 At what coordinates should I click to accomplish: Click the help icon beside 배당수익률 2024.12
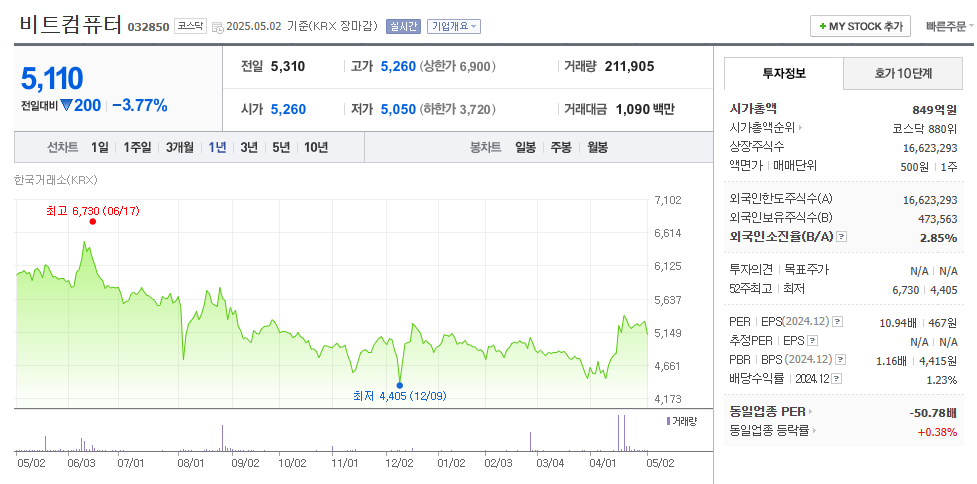pyautogui.click(x=837, y=378)
